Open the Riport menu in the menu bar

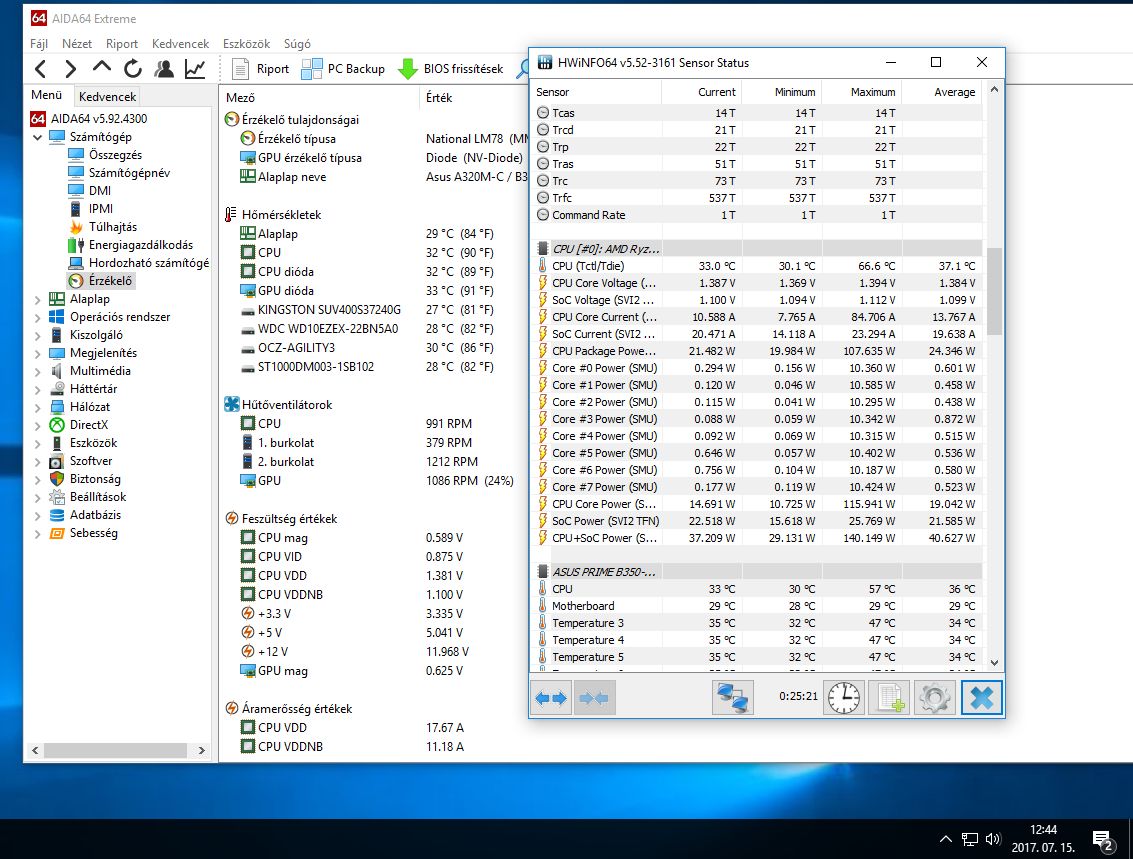[x=121, y=44]
